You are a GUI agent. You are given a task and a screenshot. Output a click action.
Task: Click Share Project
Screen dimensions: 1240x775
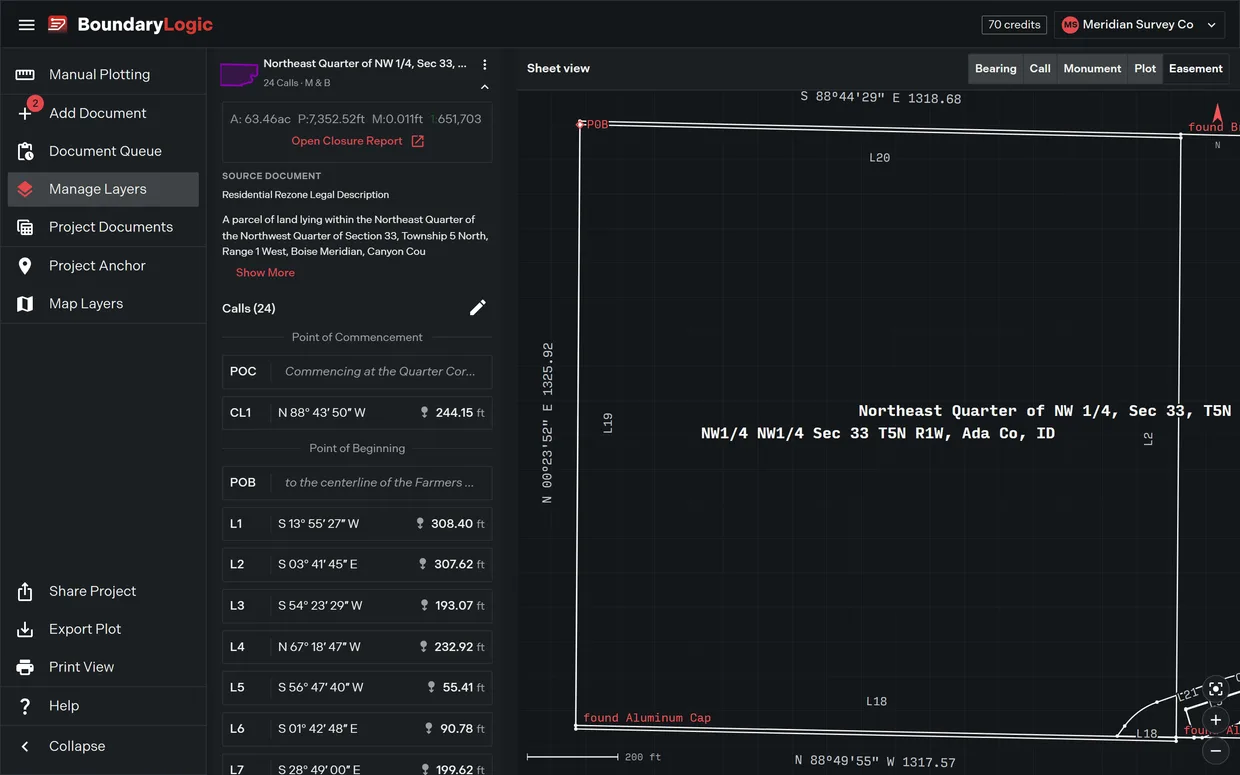click(103, 592)
